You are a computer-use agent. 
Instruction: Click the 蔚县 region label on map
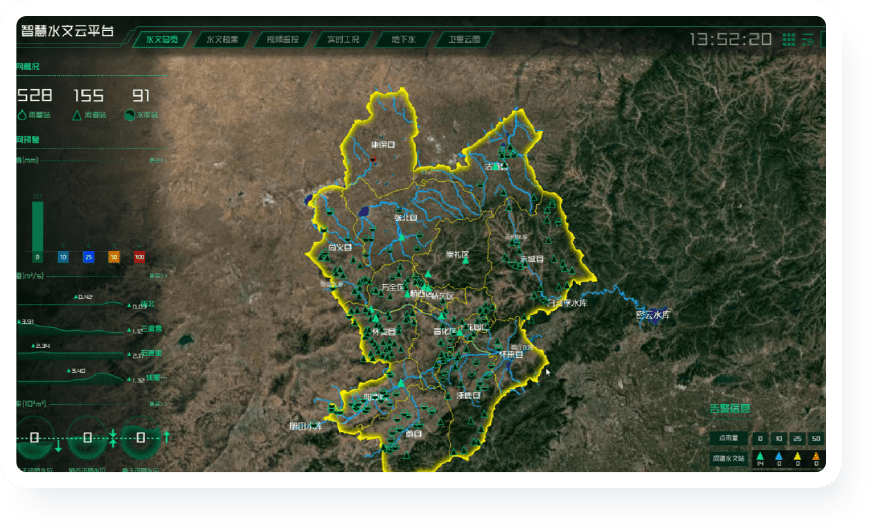coord(414,434)
